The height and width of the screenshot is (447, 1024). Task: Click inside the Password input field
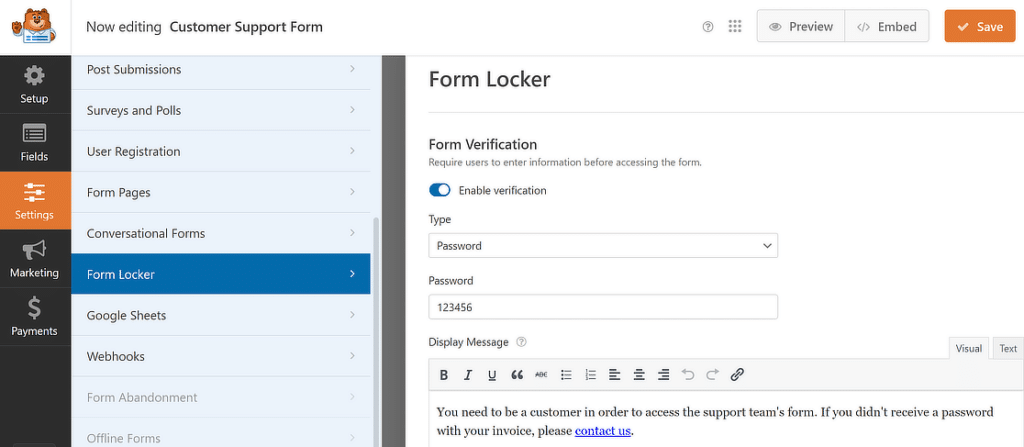pyautogui.click(x=603, y=307)
